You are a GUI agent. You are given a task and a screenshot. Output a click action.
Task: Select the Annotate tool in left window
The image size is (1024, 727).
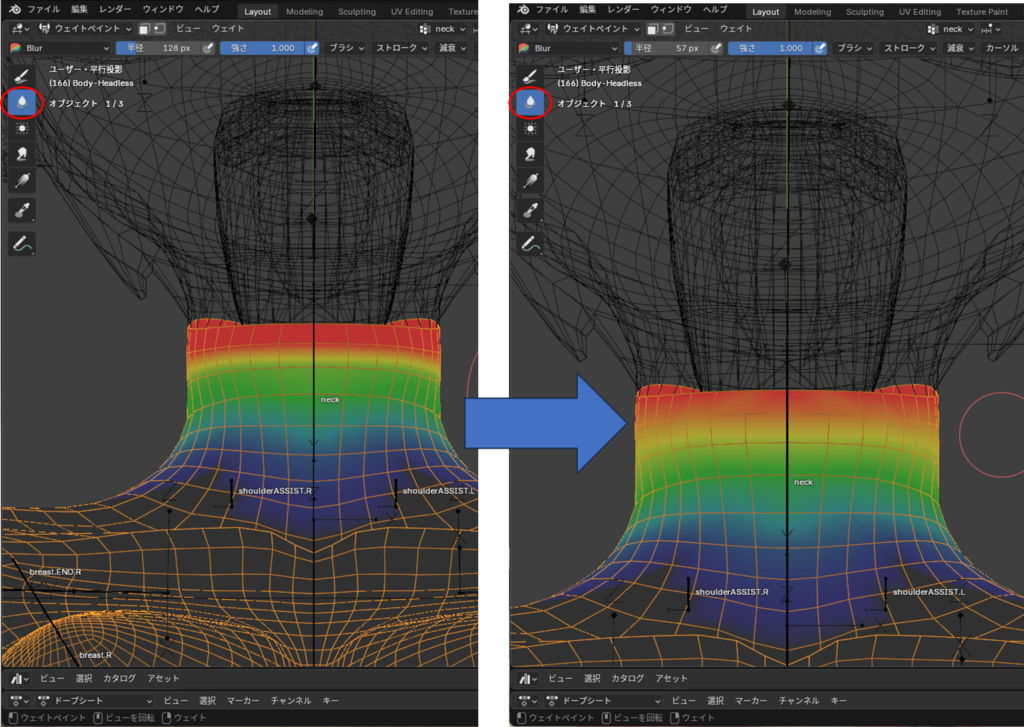(22, 242)
